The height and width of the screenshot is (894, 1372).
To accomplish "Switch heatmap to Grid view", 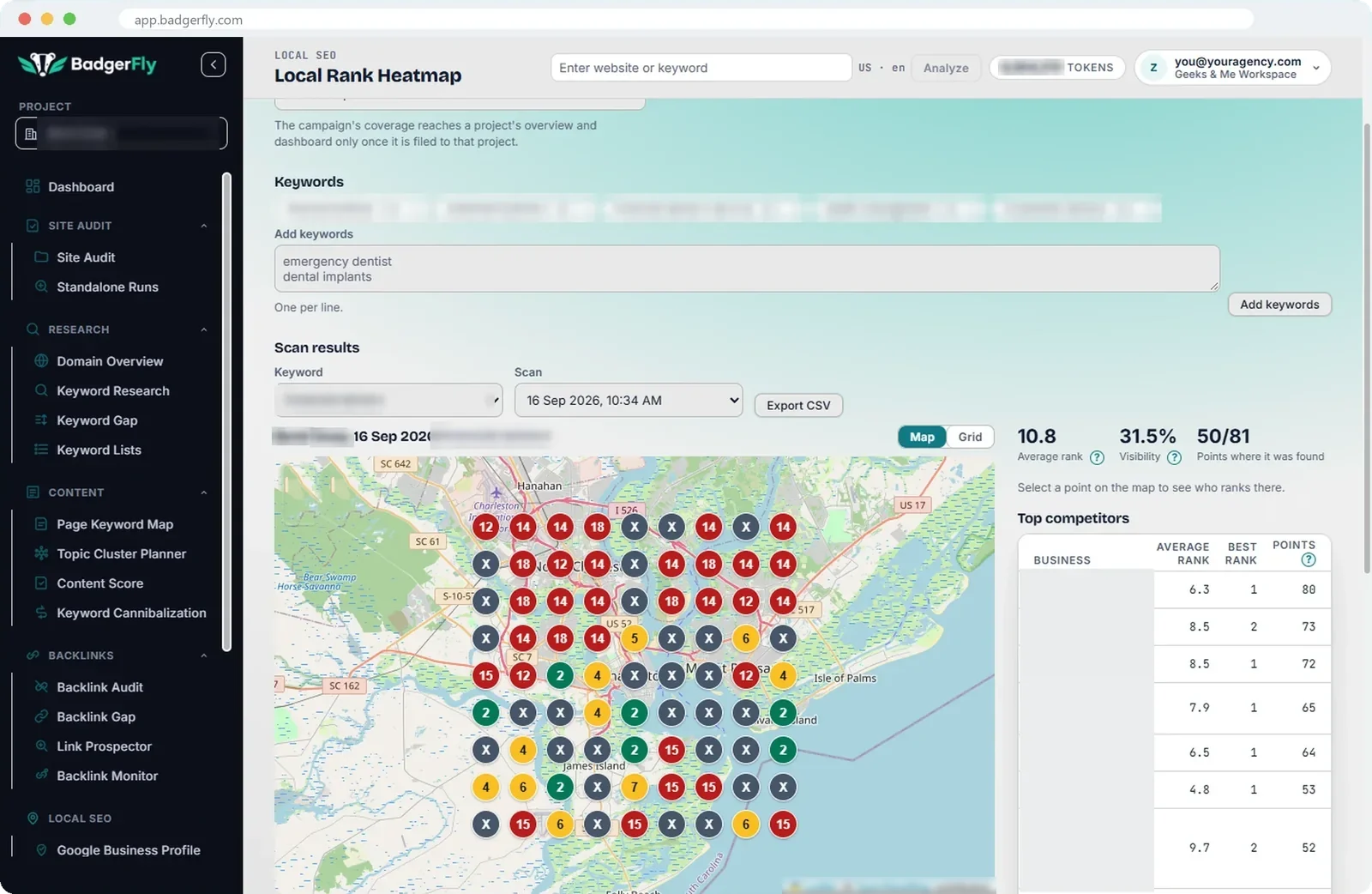I will (970, 437).
